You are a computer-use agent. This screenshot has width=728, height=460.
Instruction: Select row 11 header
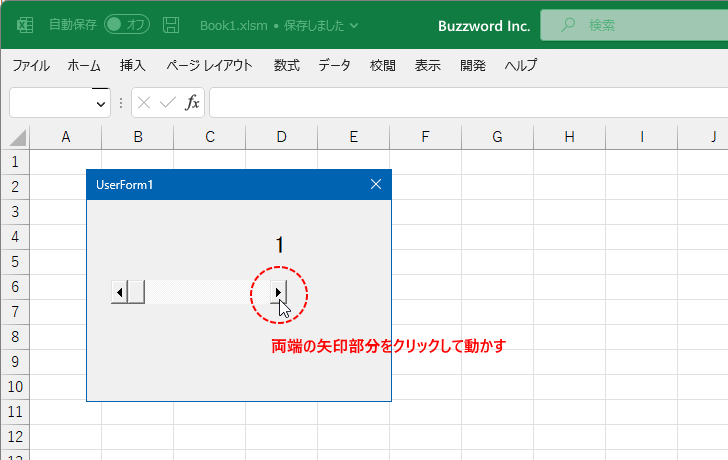pyautogui.click(x=15, y=412)
